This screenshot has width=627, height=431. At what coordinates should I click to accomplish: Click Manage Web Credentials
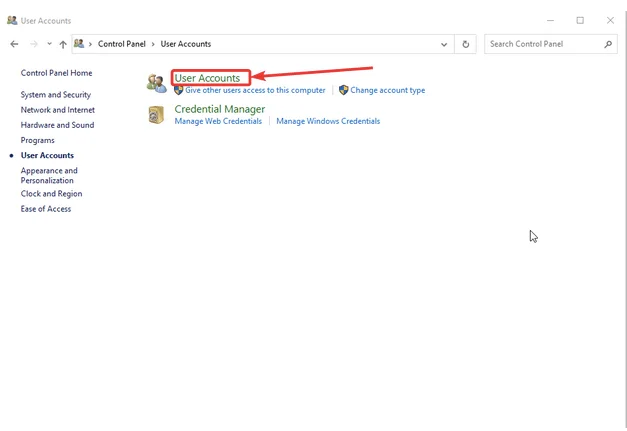point(218,121)
